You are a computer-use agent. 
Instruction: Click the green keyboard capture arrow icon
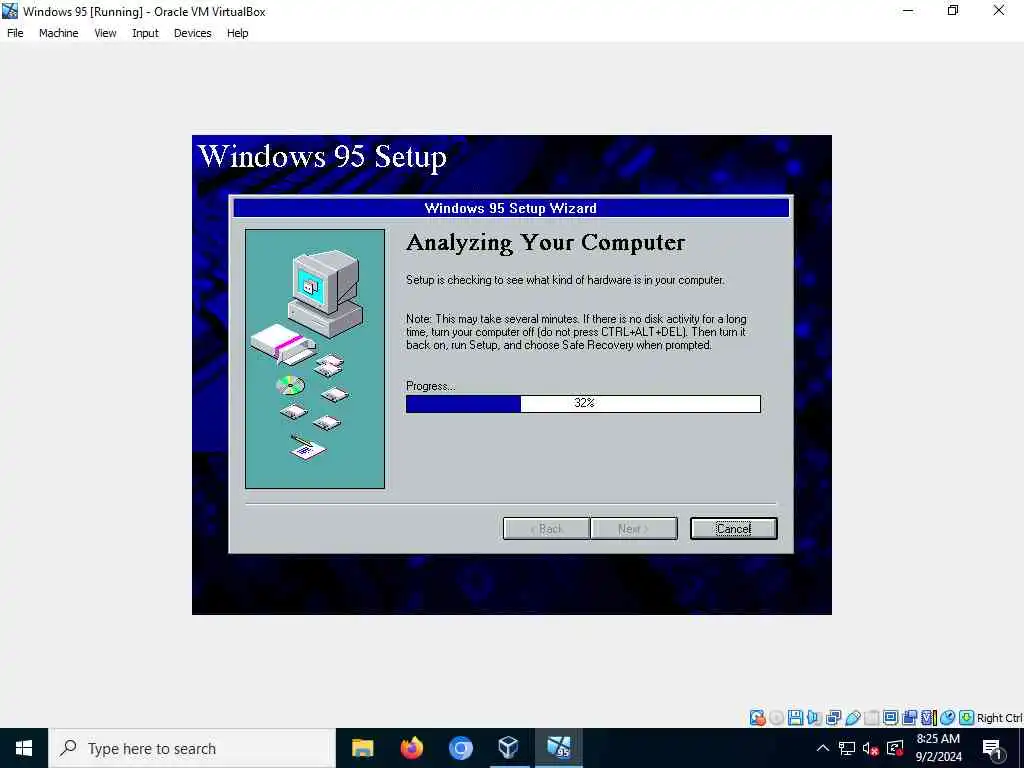click(x=967, y=718)
